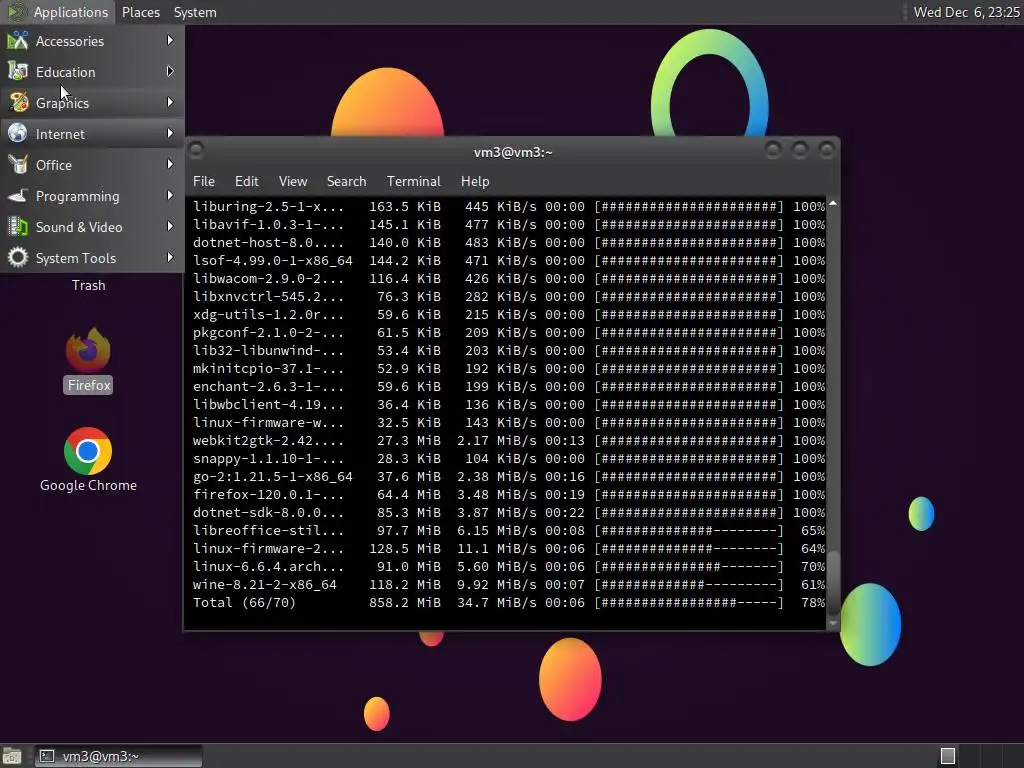Click the Google Chrome desktop label
The height and width of the screenshot is (768, 1024).
point(88,485)
